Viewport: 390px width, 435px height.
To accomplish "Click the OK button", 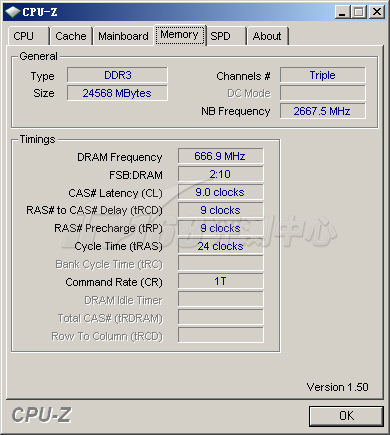I will 346,416.
